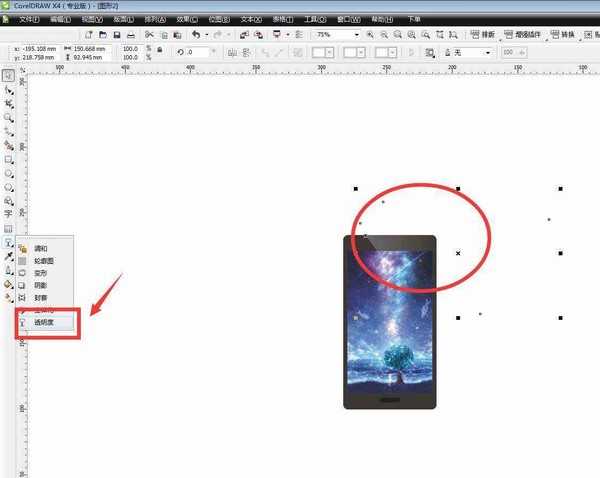
Task: Open the 75% zoom level dropdown
Action: click(357, 35)
